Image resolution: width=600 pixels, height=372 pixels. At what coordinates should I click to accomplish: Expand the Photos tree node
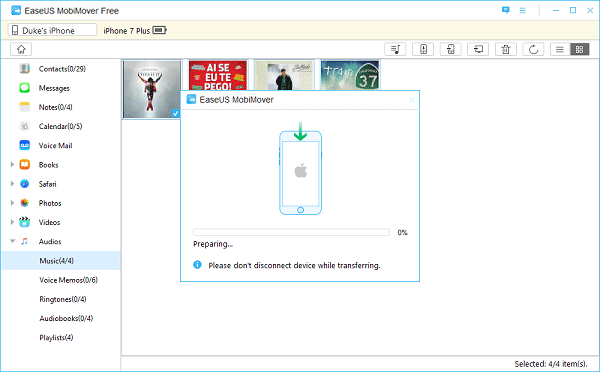[x=12, y=203]
